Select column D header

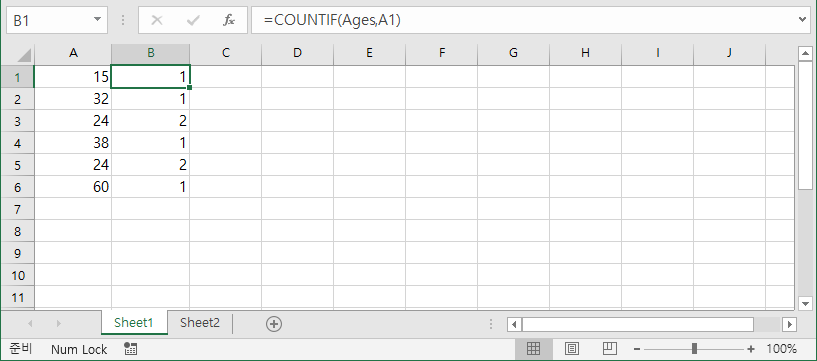[x=298, y=53]
